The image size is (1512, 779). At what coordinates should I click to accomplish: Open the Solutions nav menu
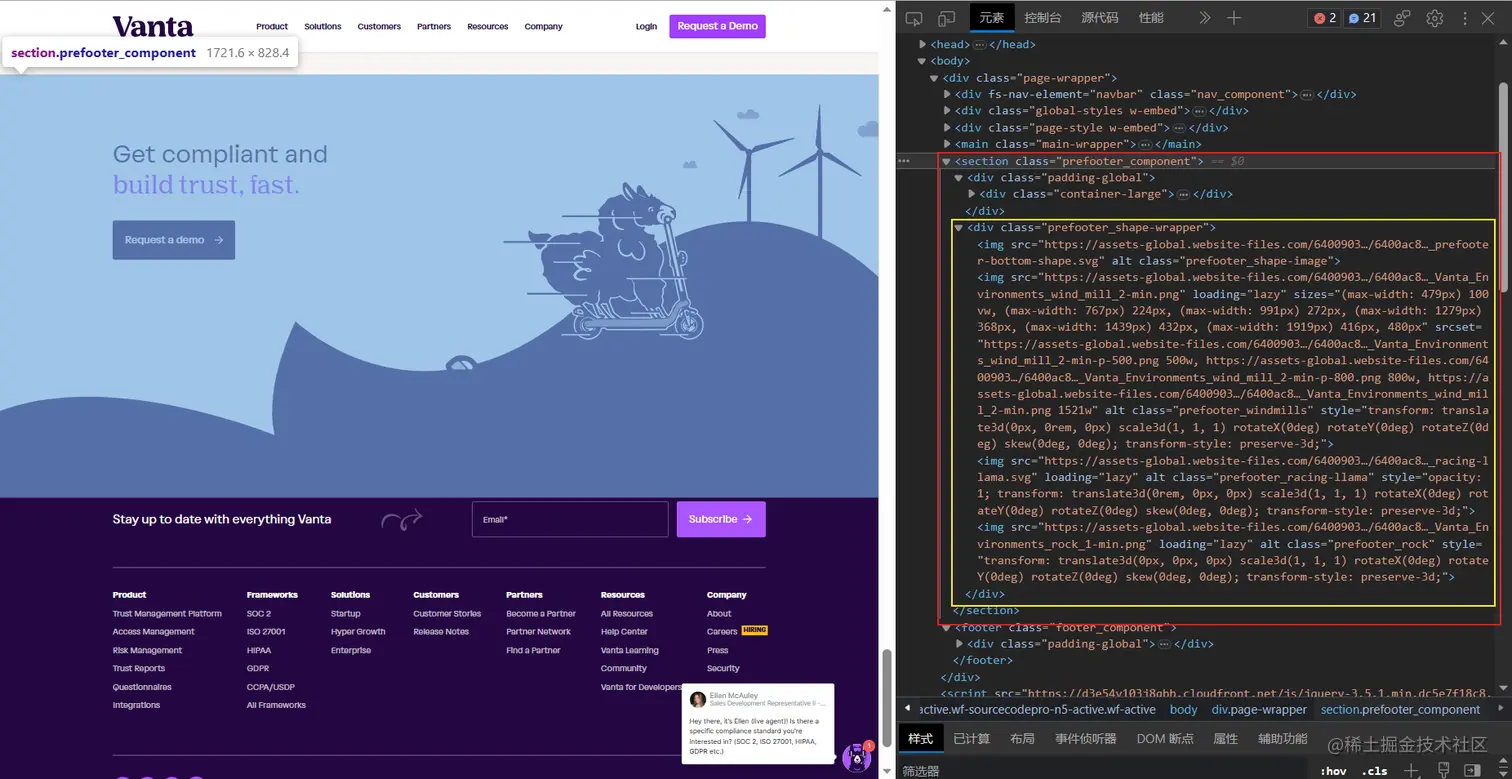323,26
